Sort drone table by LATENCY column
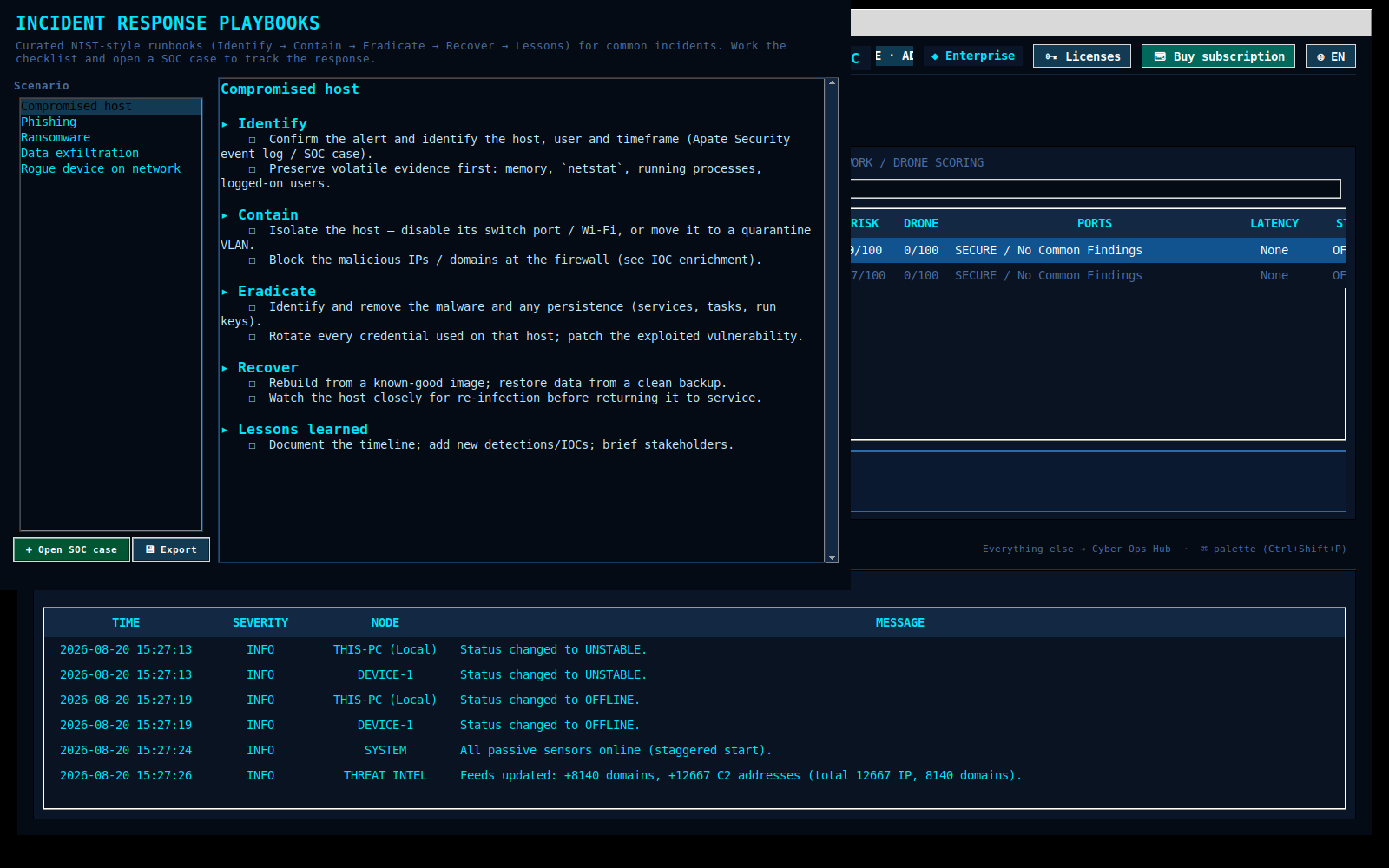The image size is (1389, 868). [x=1274, y=223]
